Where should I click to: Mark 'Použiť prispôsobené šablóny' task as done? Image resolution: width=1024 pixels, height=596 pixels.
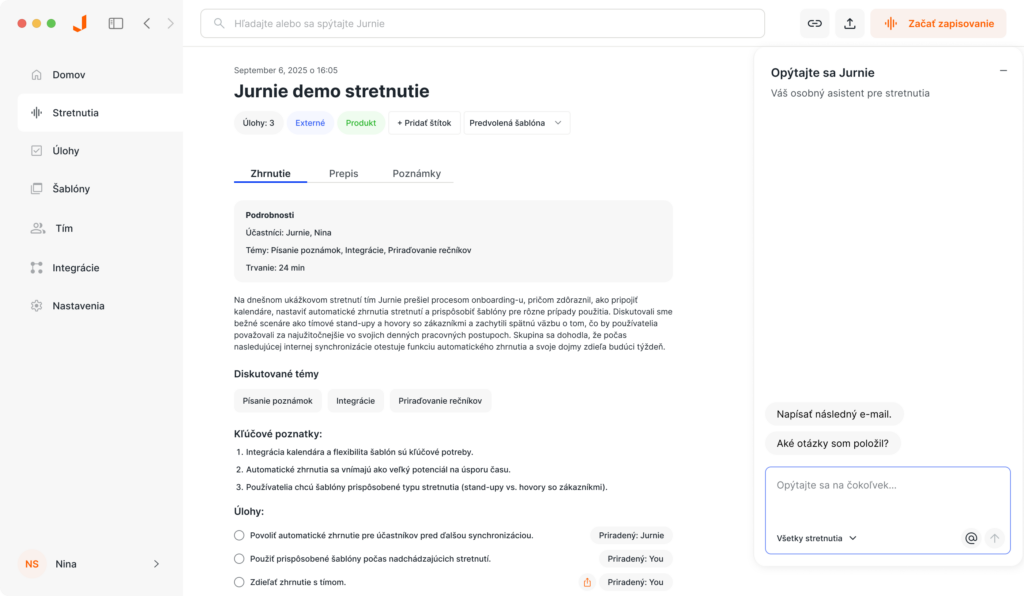click(239, 558)
